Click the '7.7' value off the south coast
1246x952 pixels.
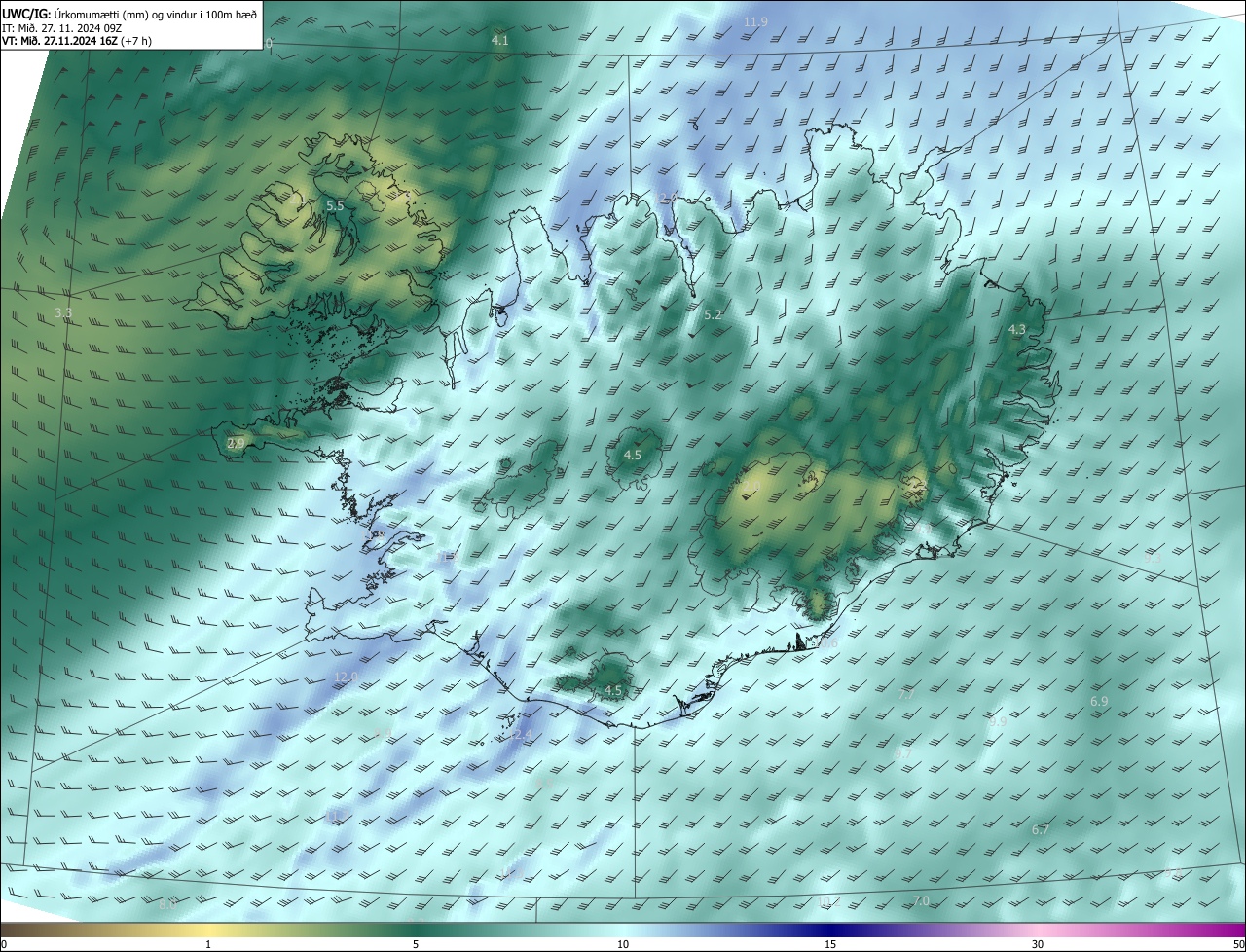[x=905, y=695]
